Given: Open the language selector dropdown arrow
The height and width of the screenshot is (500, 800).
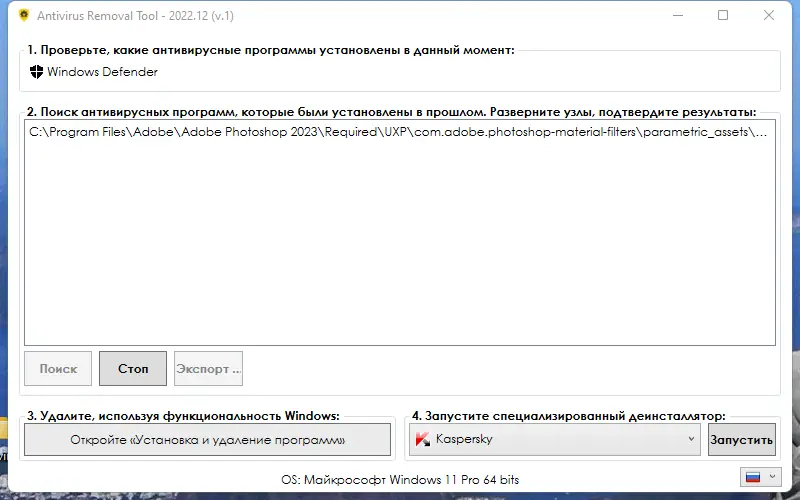Looking at the screenshot, I should tap(772, 477).
